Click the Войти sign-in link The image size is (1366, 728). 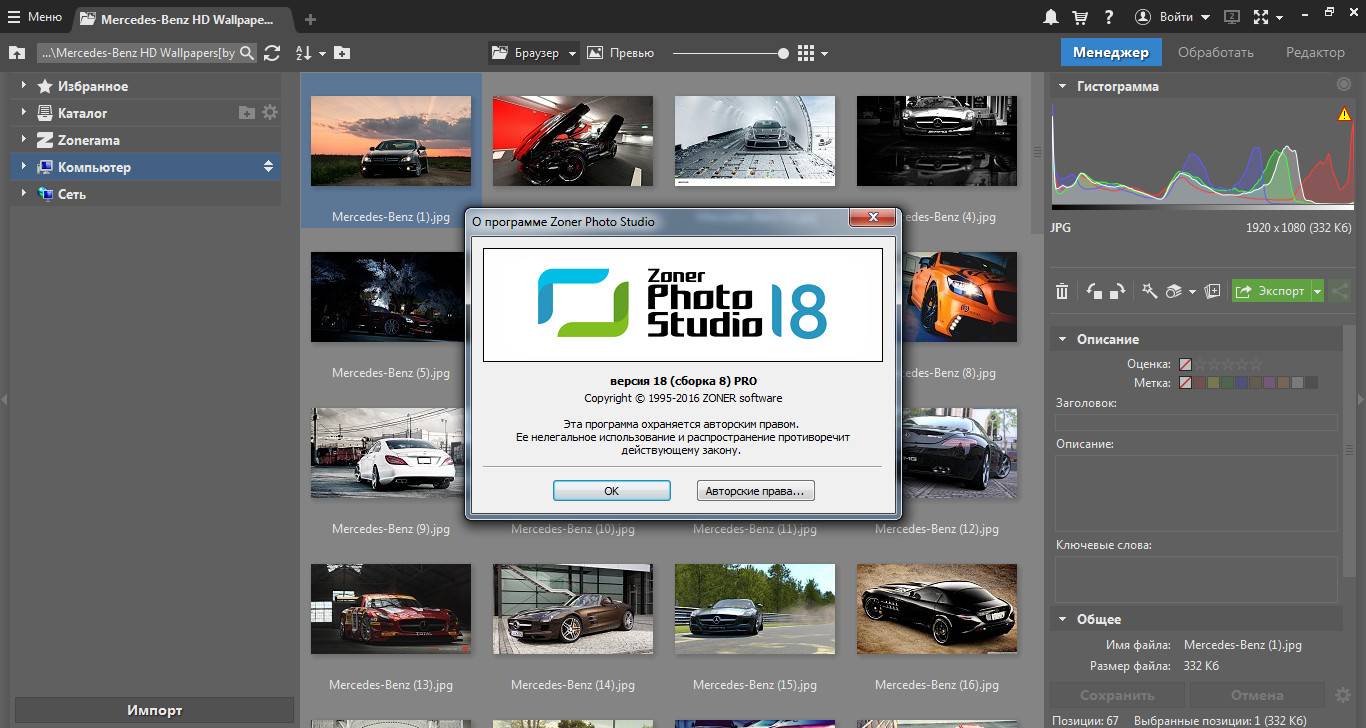point(1176,17)
